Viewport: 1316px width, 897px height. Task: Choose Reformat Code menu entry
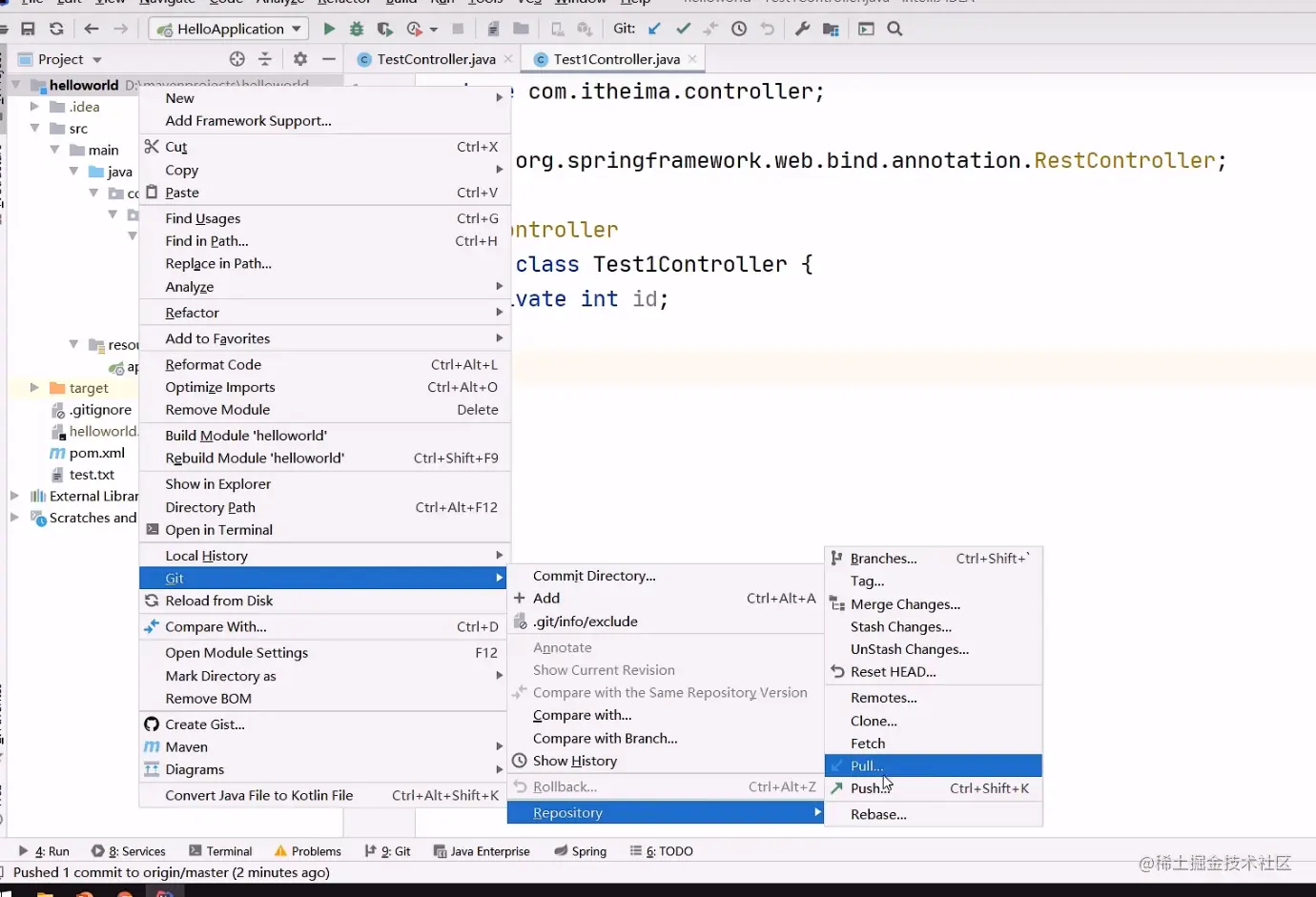point(324,364)
